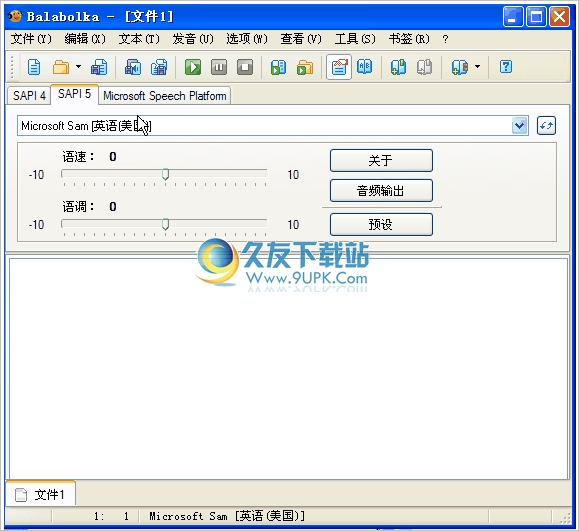Click inside the main text editing area
Screen dimensions: 579x531
point(288,369)
